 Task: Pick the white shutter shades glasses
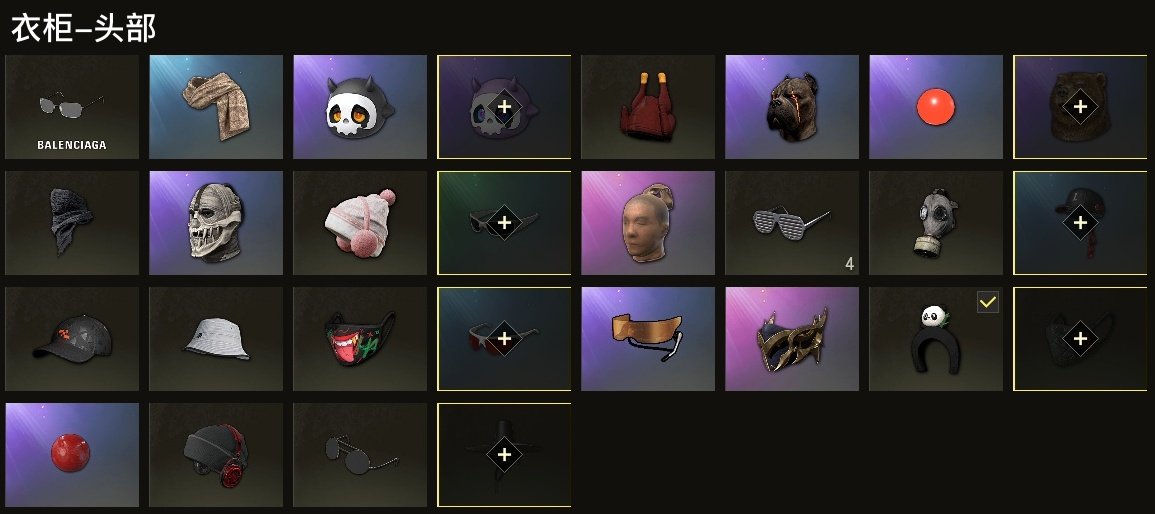tap(793, 223)
